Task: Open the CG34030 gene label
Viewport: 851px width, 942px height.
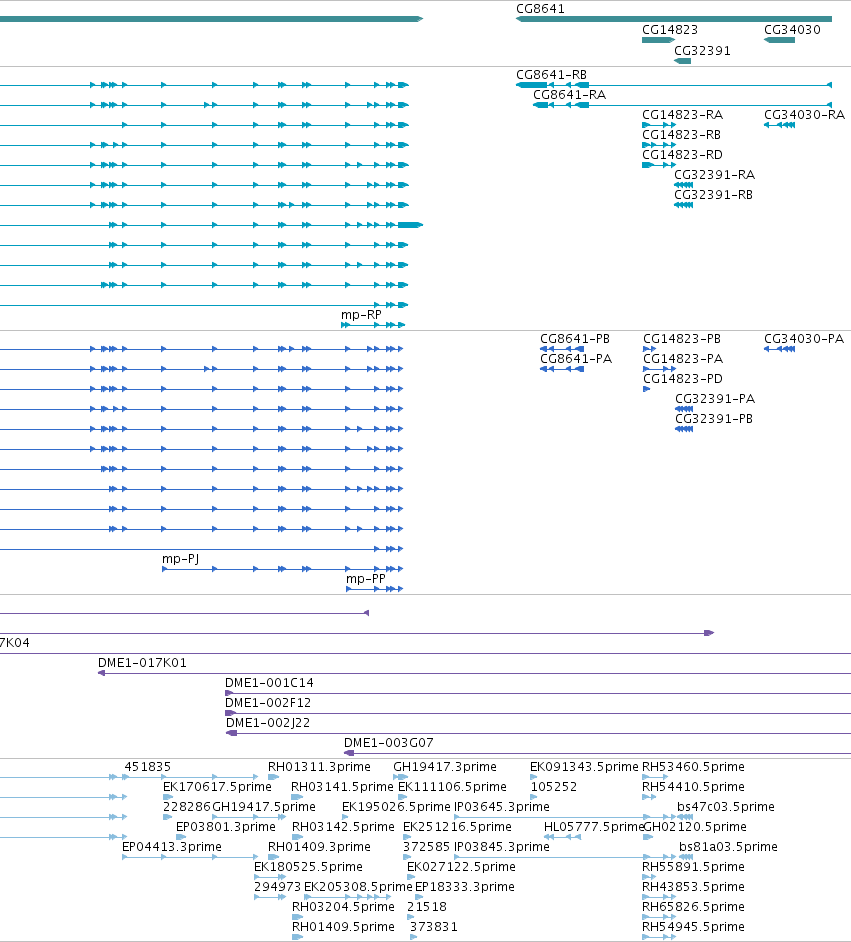Action: coord(792,30)
